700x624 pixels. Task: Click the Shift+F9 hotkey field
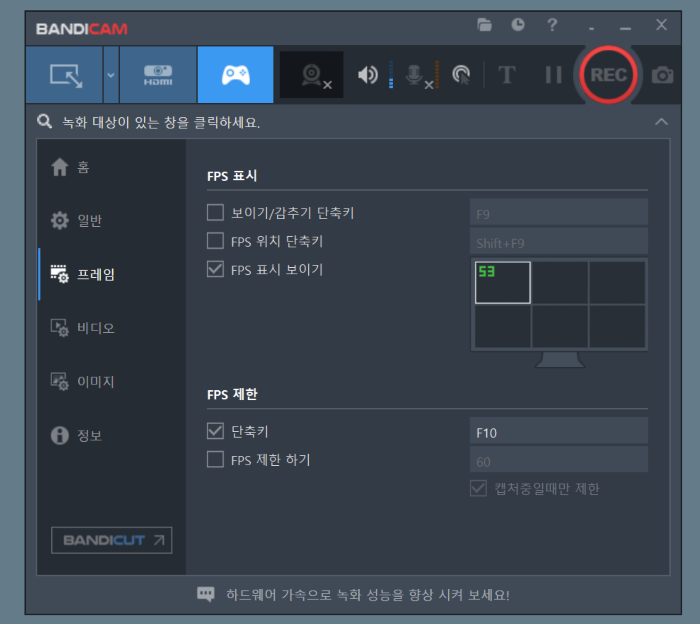[x=558, y=241]
